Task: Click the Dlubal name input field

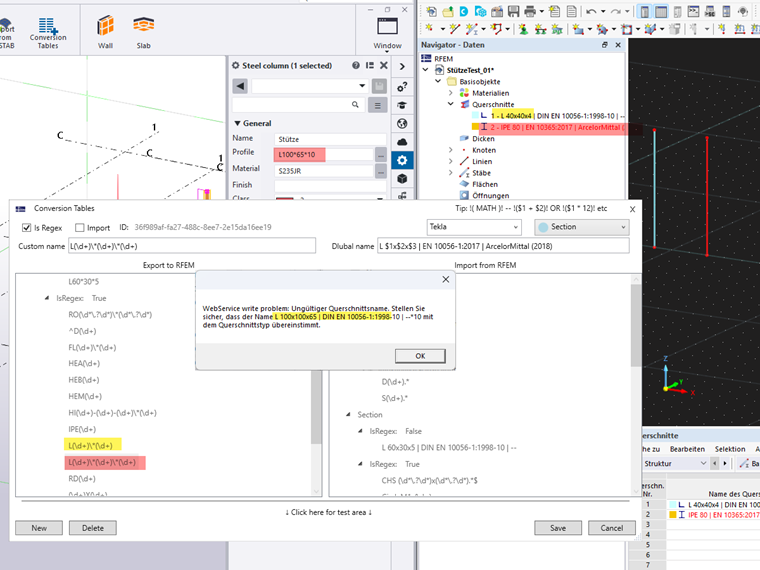Action: click(x=503, y=246)
